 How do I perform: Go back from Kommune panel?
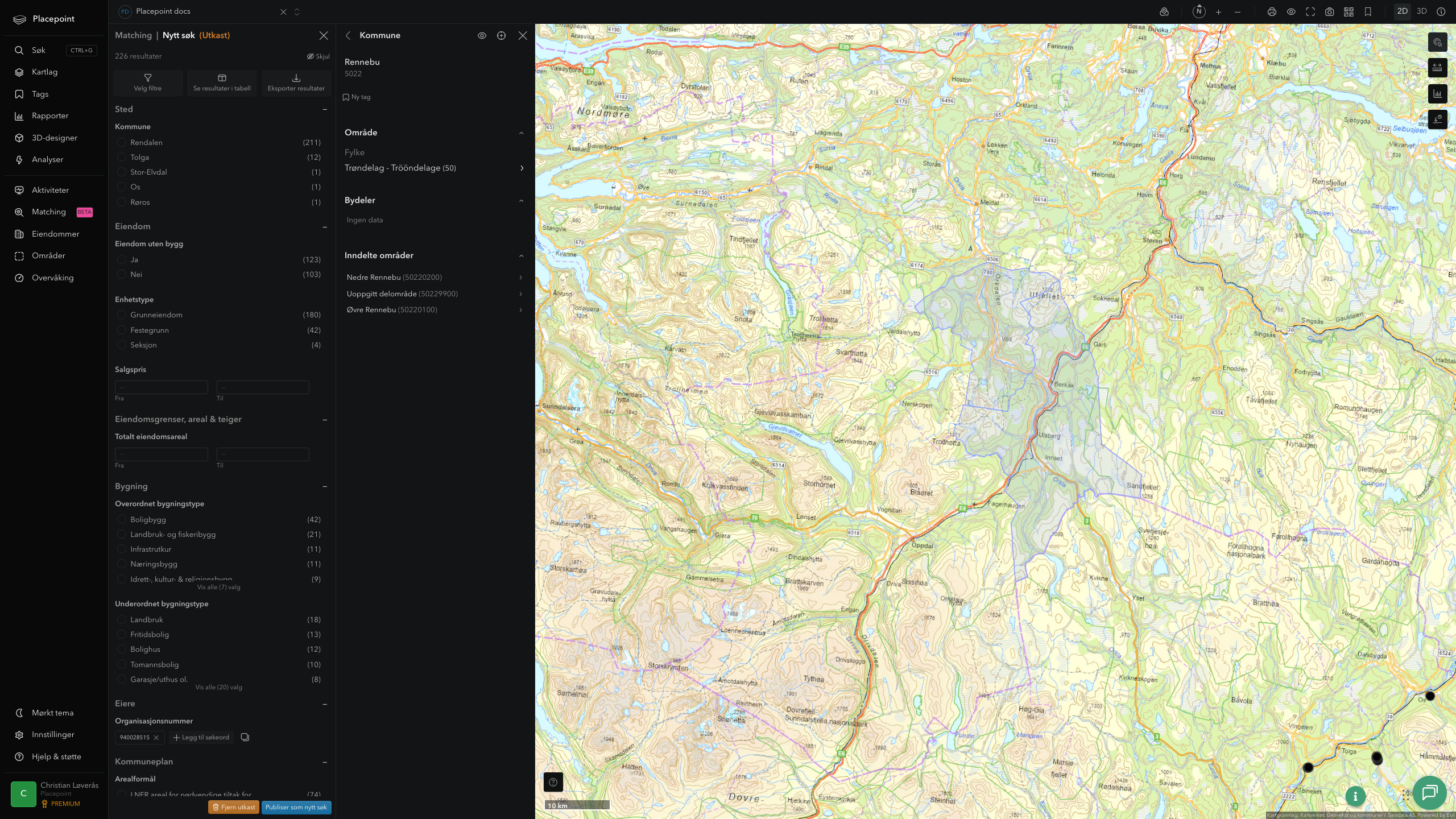(349, 35)
